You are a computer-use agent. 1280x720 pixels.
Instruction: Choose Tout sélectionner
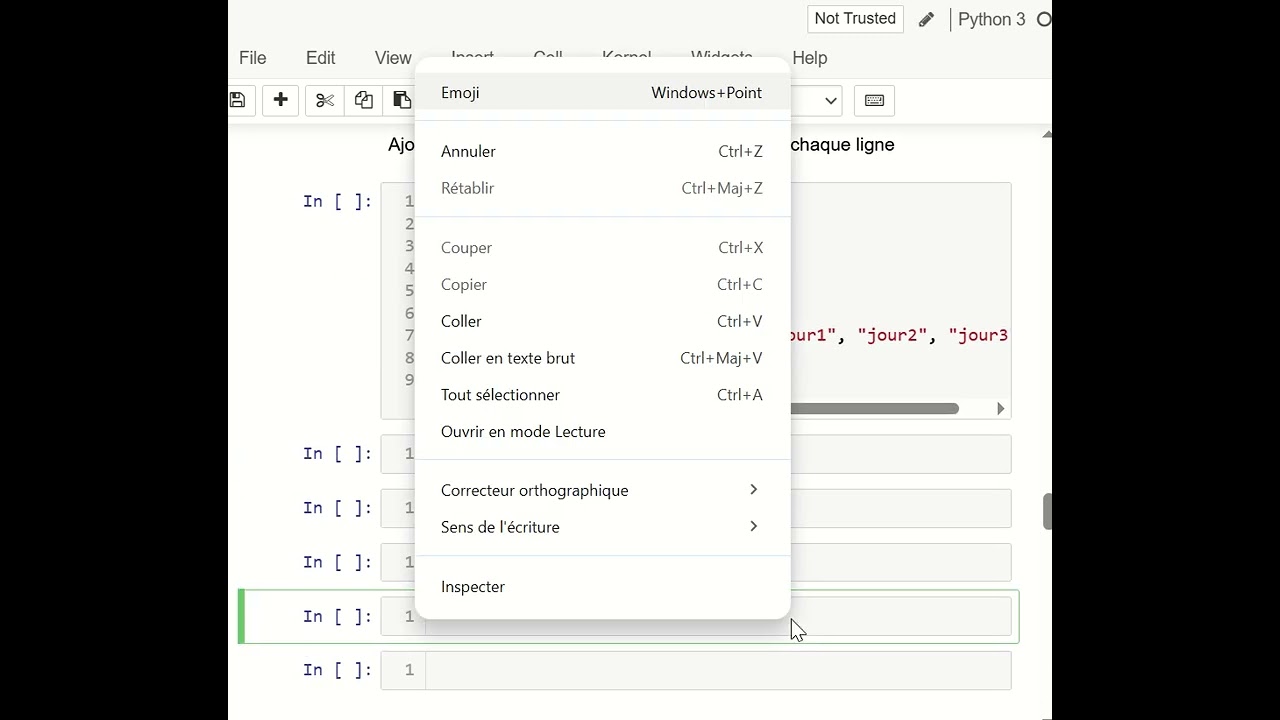[602, 395]
